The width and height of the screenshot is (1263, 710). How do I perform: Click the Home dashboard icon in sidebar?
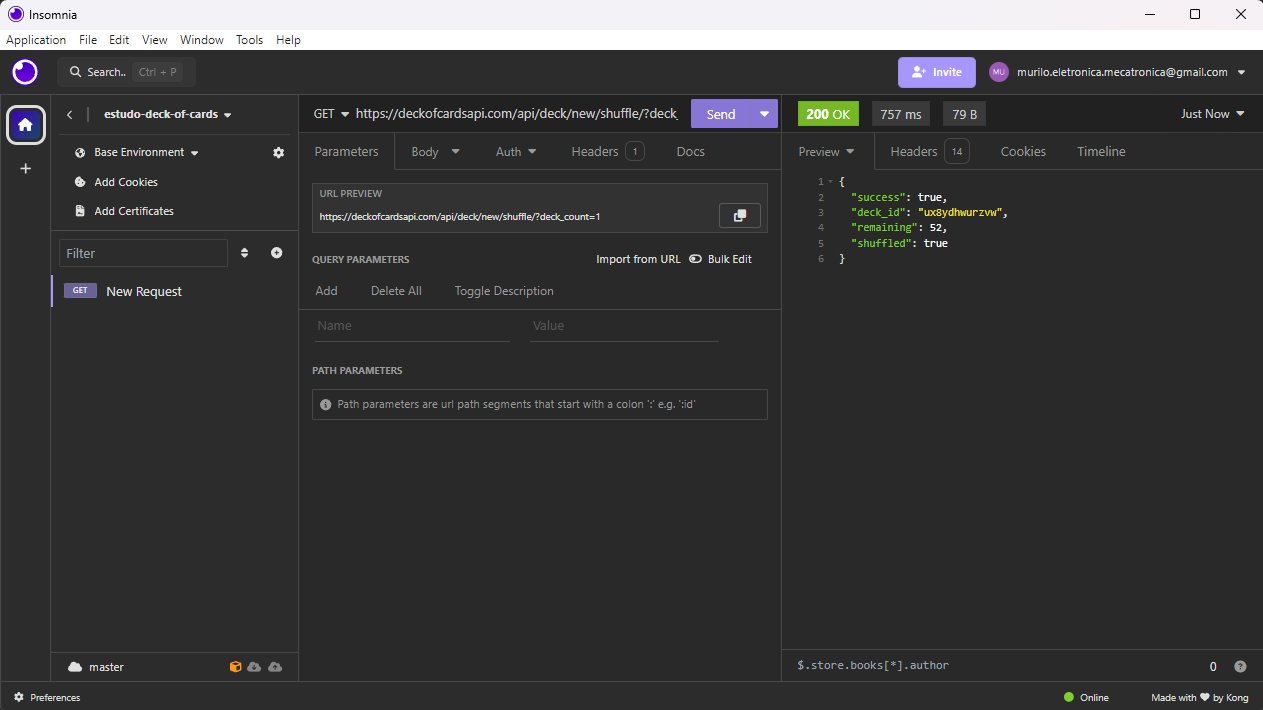pyautogui.click(x=25, y=125)
